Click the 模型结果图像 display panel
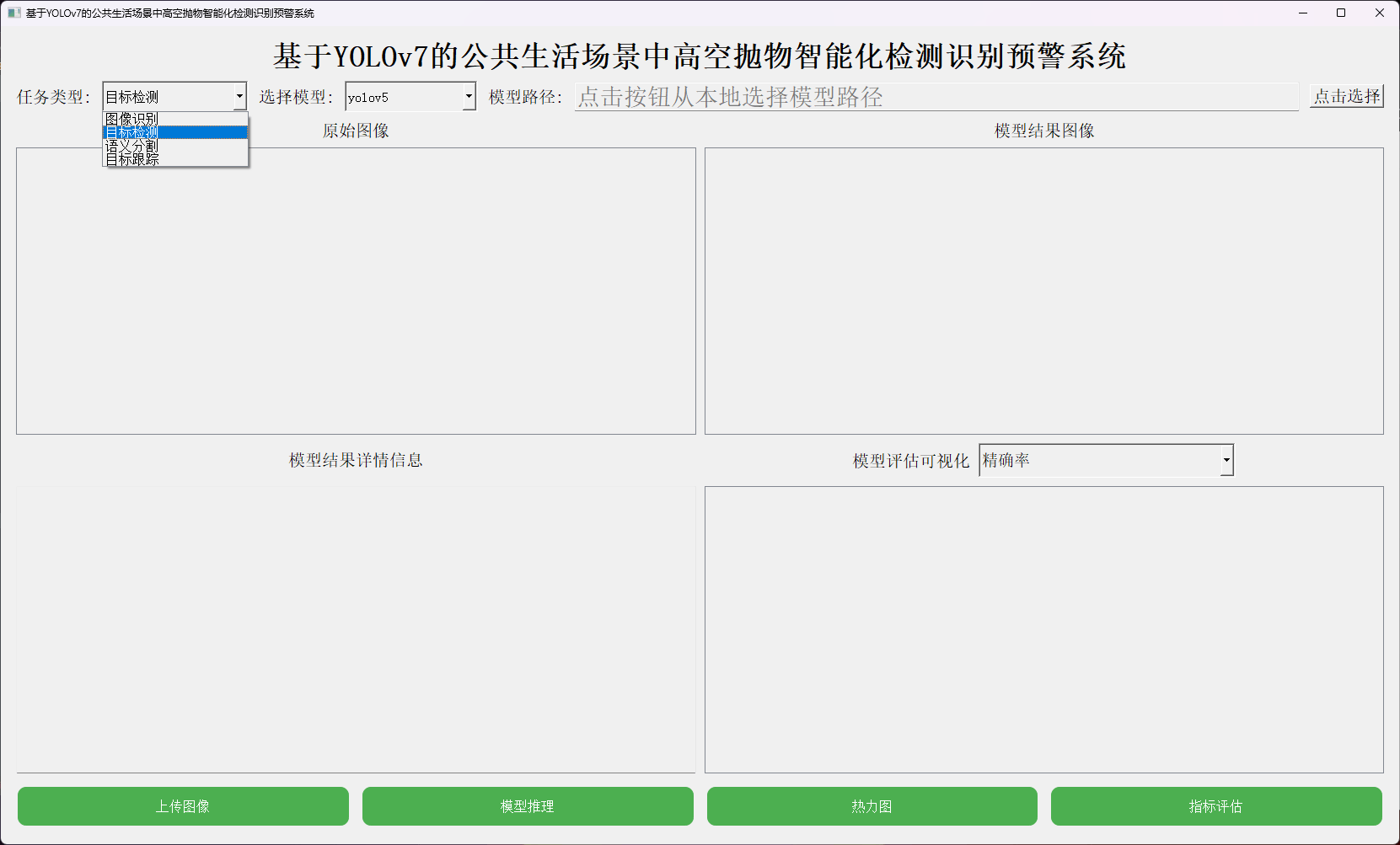The width and height of the screenshot is (1400, 845). pos(1044,291)
